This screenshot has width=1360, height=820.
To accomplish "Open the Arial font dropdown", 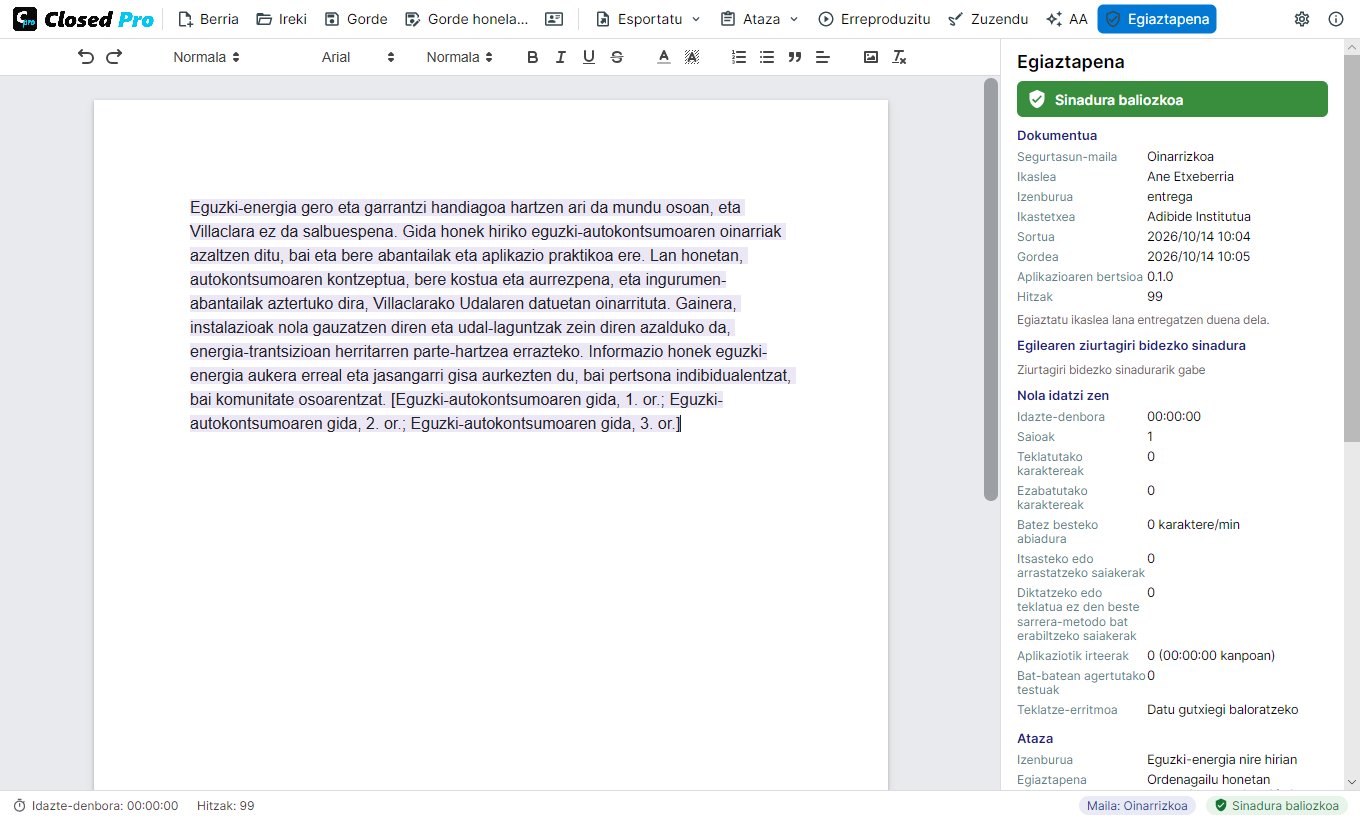I will click(x=359, y=57).
